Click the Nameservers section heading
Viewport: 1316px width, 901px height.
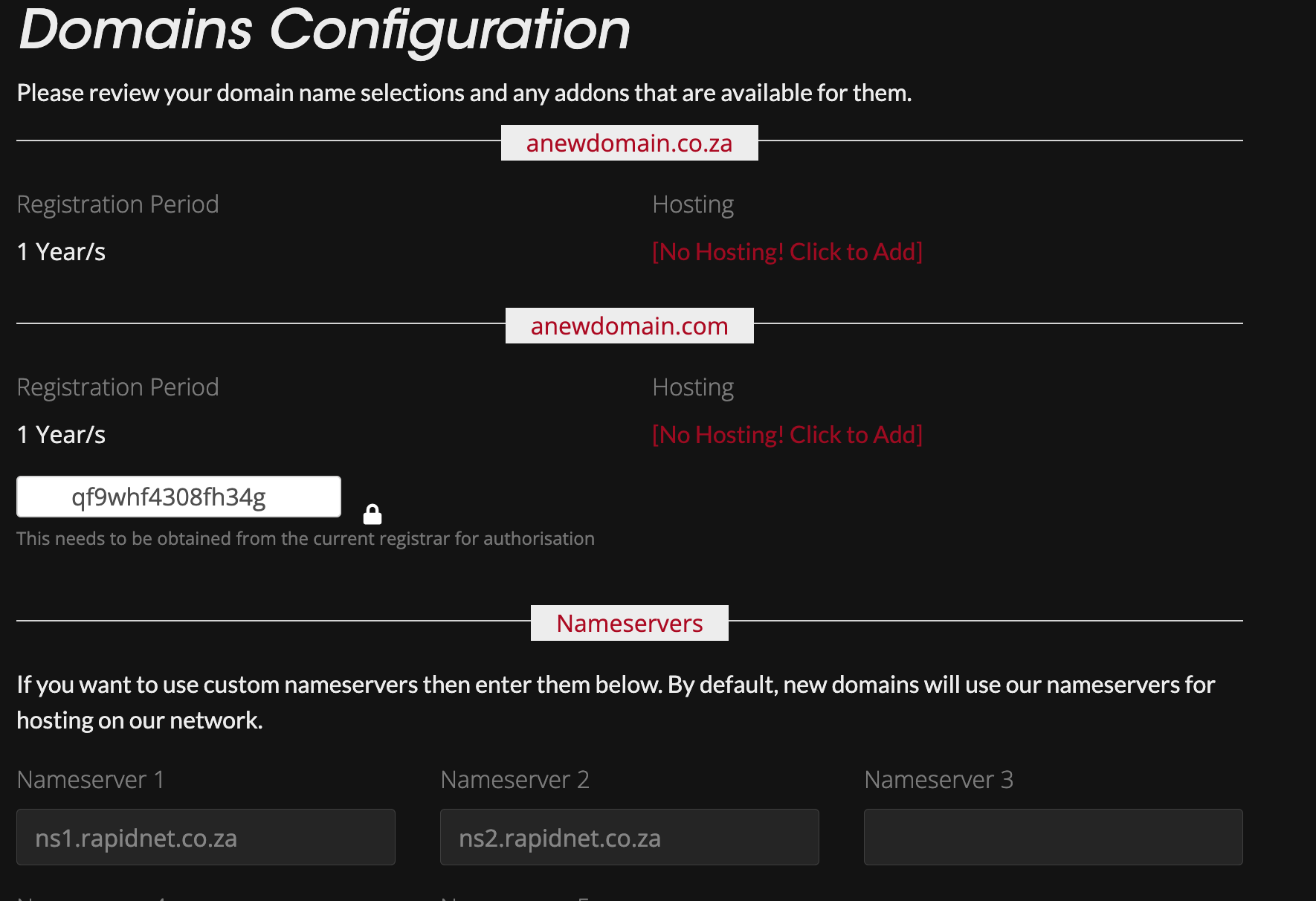629,623
